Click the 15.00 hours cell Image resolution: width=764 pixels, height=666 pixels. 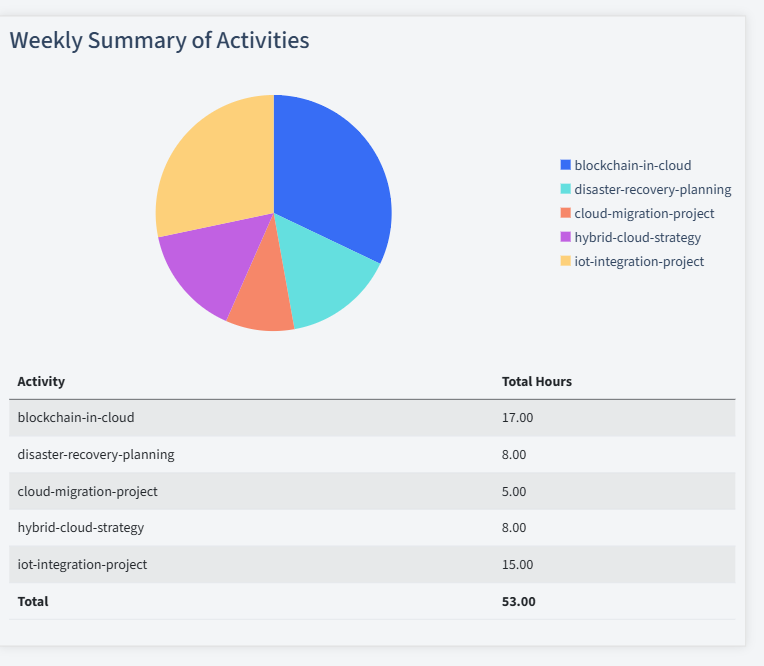coord(517,564)
